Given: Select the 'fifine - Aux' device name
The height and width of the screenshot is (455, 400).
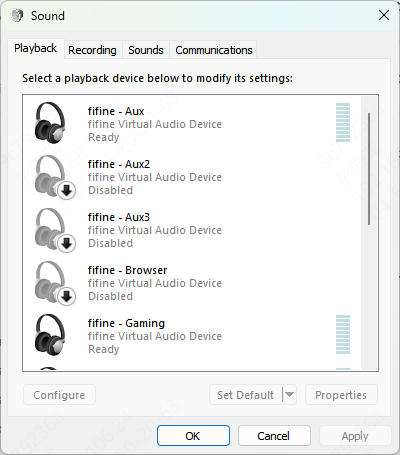Looking at the screenshot, I should pos(116,111).
